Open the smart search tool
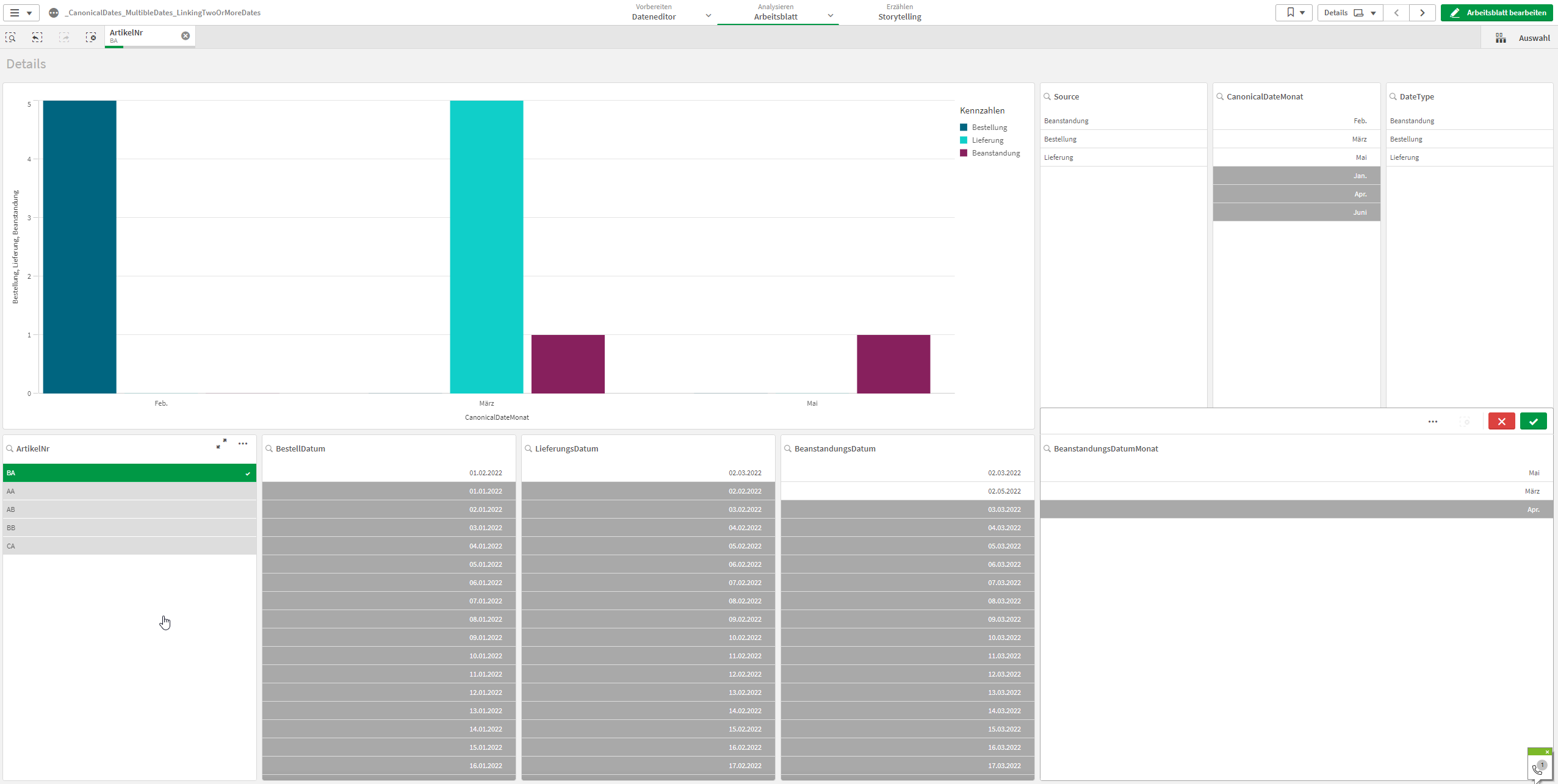 (10, 38)
